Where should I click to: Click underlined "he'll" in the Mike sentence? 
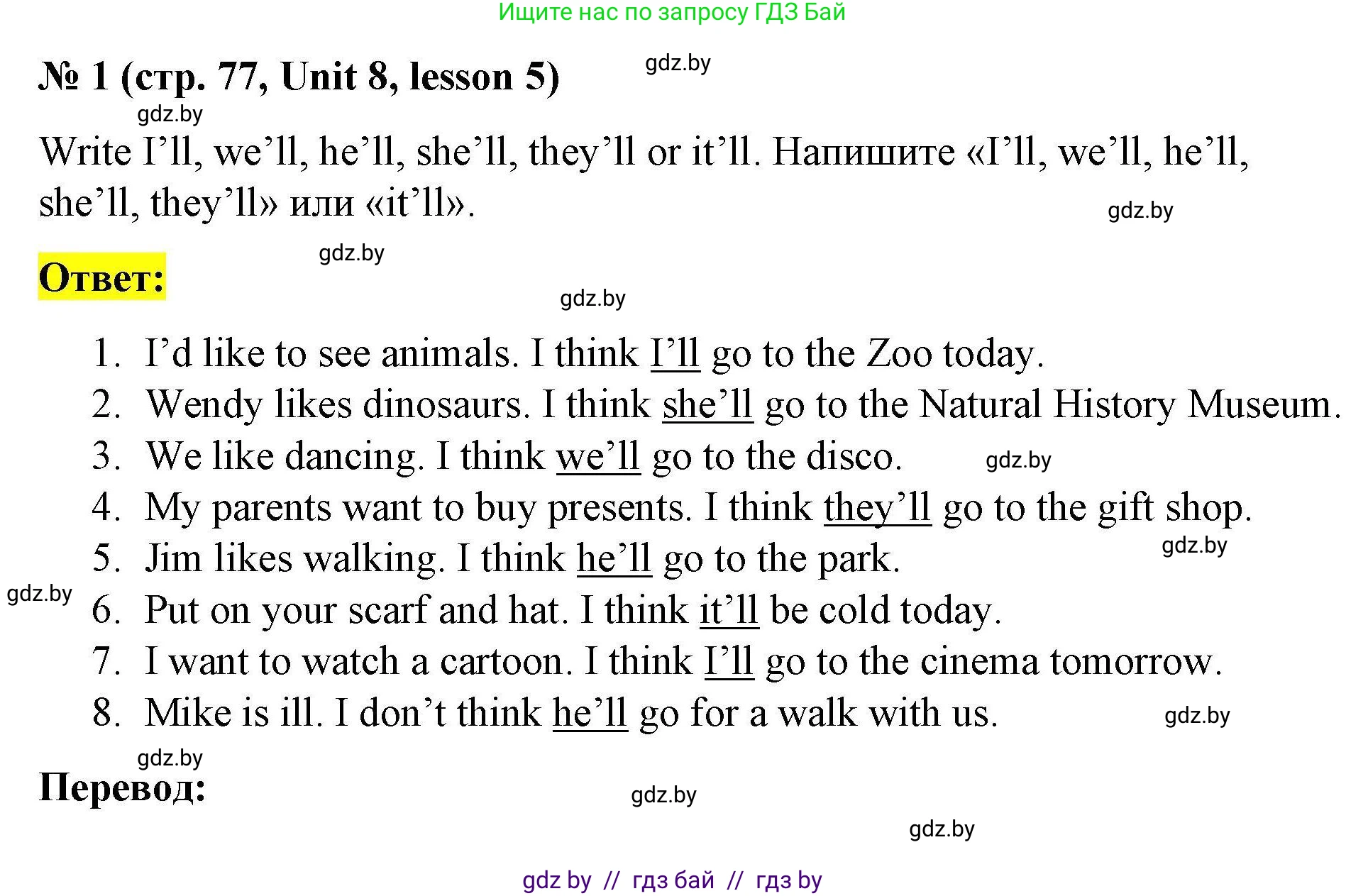(590, 712)
